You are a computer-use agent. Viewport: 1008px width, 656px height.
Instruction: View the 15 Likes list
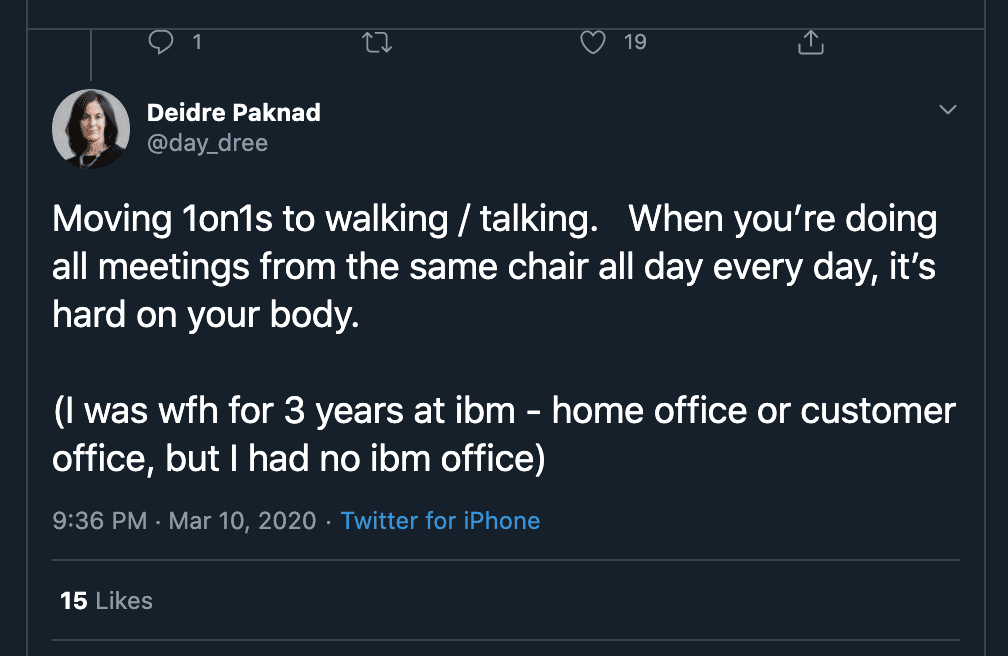click(x=106, y=601)
